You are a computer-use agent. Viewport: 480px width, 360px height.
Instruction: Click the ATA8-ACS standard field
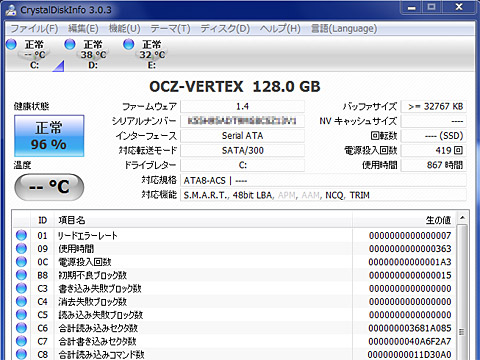[323, 180]
